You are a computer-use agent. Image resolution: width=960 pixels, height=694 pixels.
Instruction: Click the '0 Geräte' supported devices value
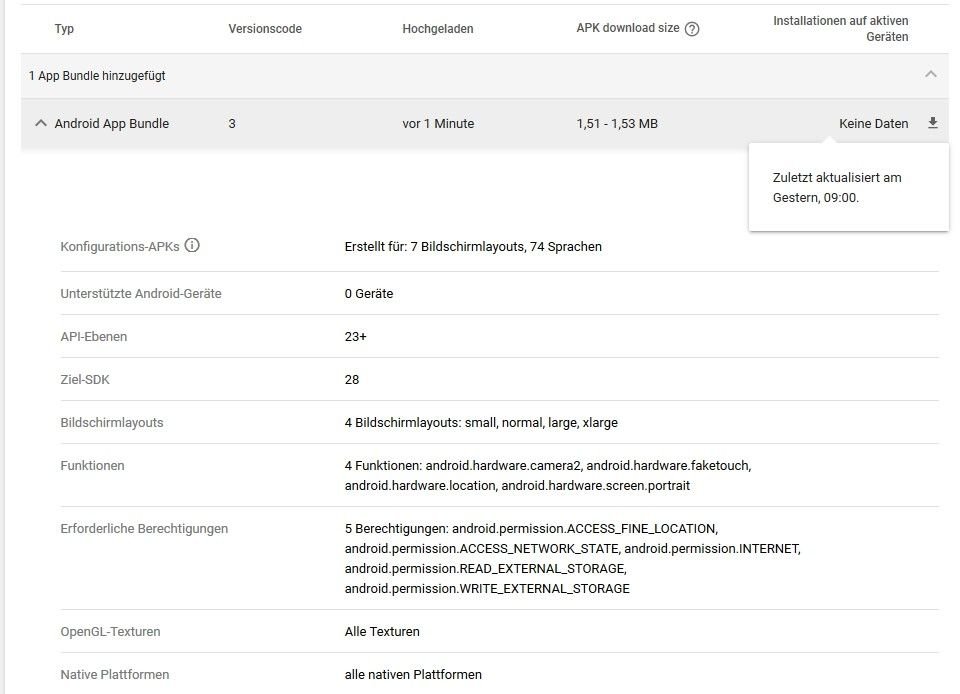(x=369, y=294)
